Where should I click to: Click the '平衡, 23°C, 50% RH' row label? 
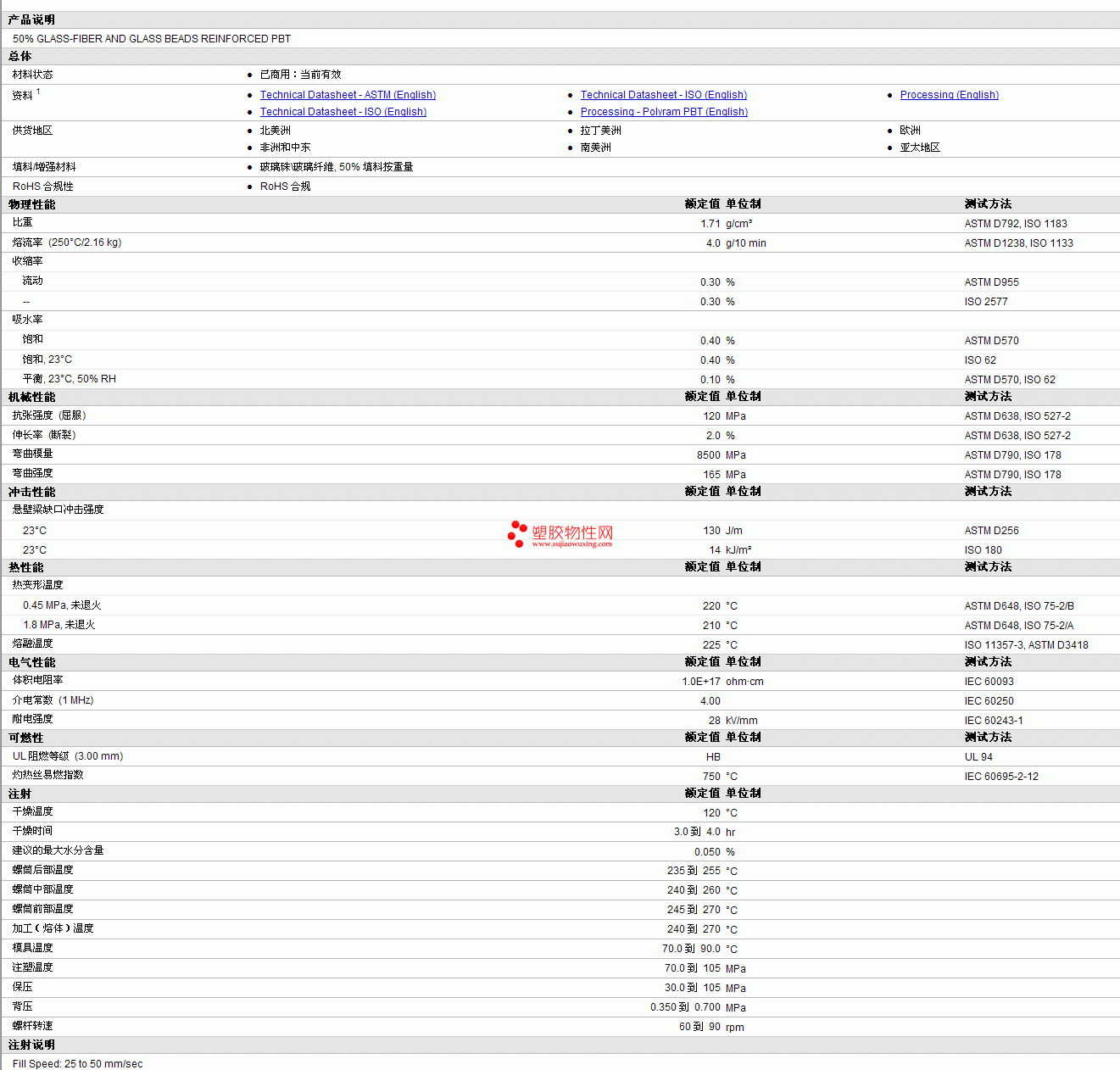[x=70, y=379]
